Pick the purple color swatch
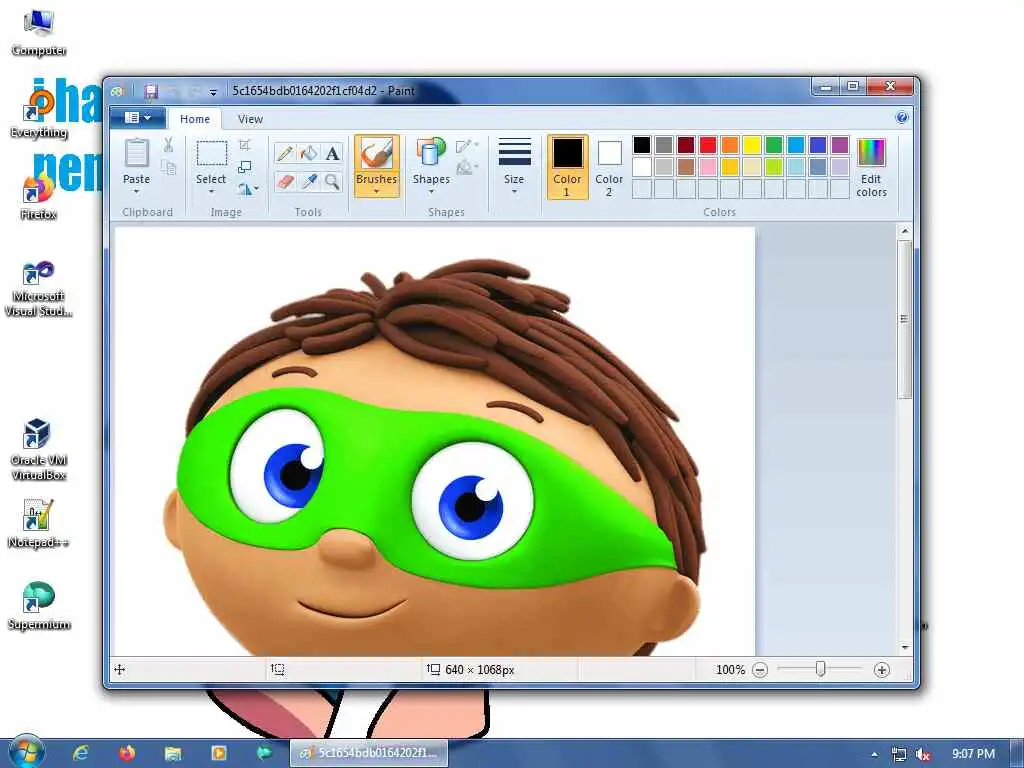1024x768 pixels. (x=840, y=145)
